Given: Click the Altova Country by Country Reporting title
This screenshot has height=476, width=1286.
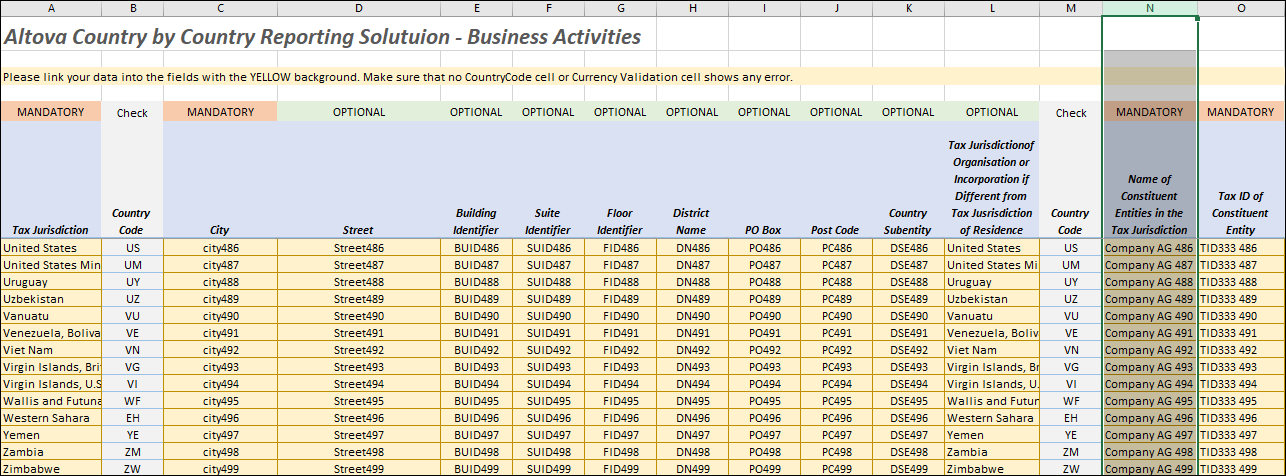Looking at the screenshot, I should tap(322, 38).
